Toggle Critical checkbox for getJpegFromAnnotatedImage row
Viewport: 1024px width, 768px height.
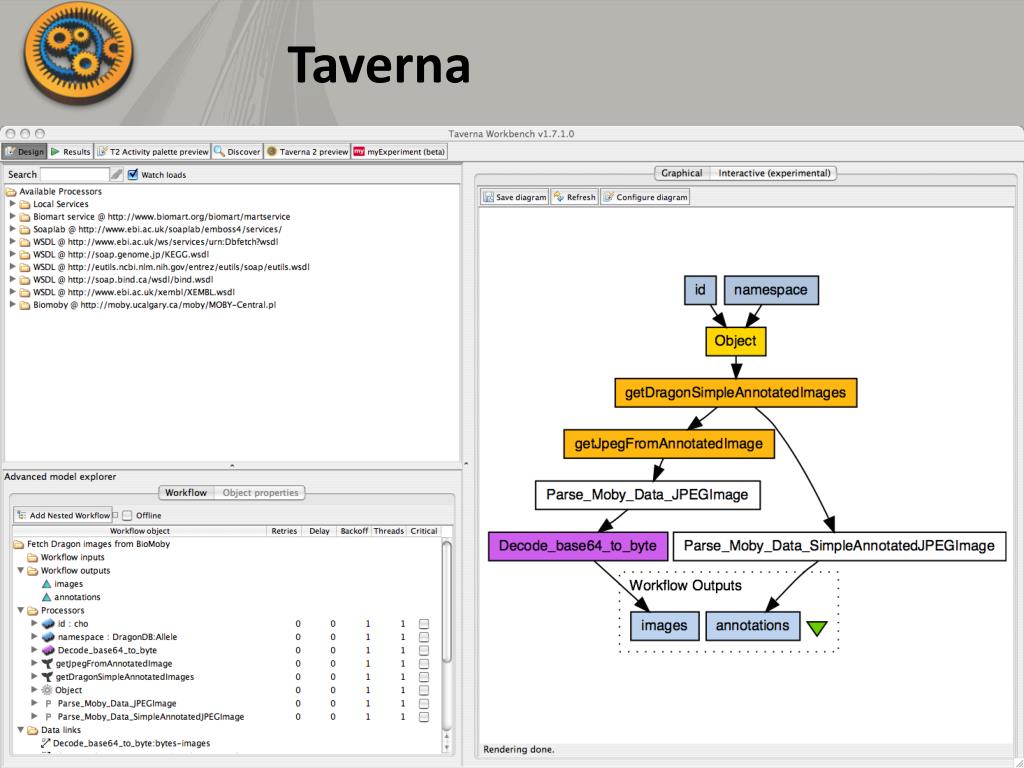[x=424, y=664]
